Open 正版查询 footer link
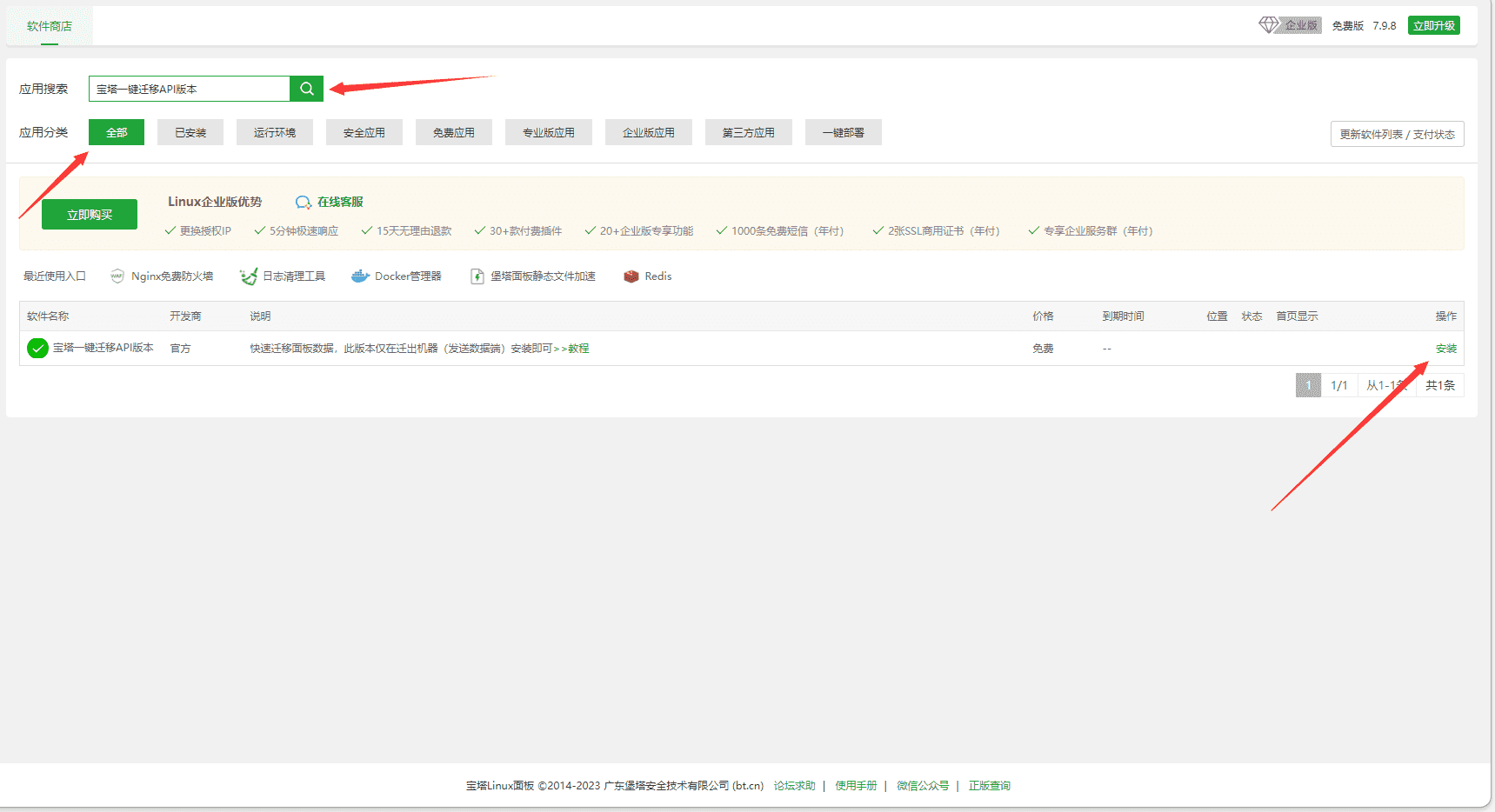 coord(990,786)
